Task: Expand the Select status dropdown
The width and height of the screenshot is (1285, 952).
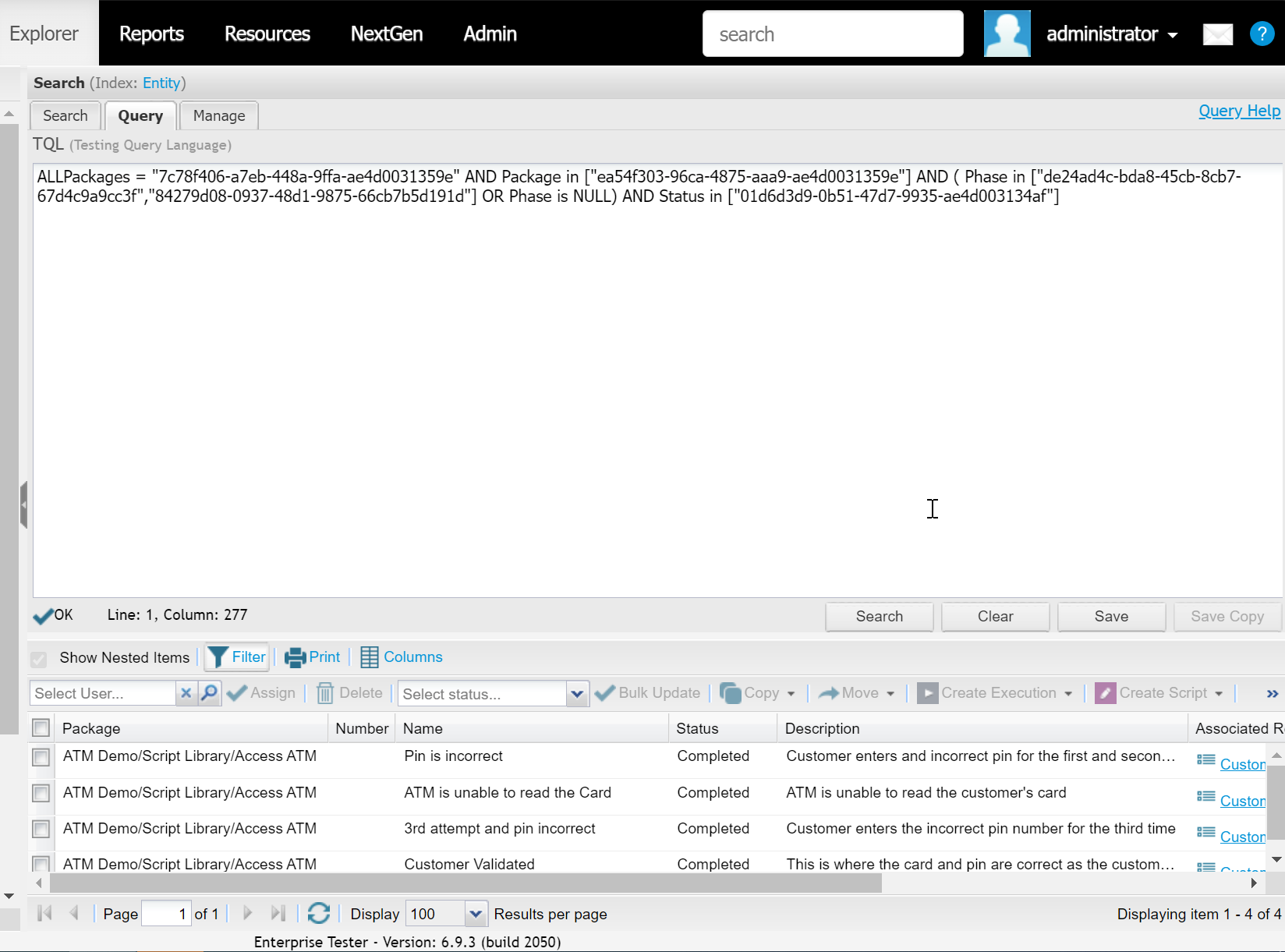Action: point(577,694)
